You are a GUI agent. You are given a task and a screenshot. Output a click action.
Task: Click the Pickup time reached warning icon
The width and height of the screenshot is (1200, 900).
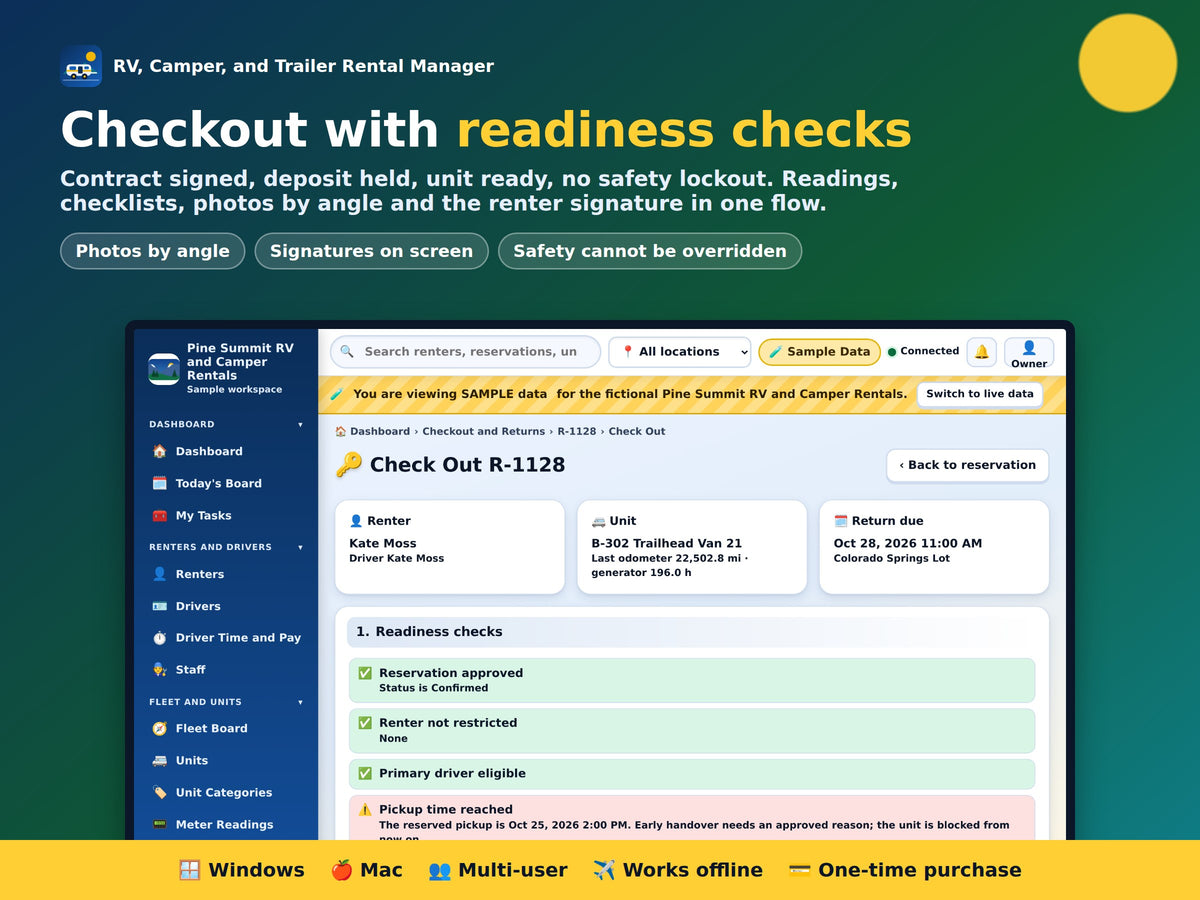tap(365, 810)
